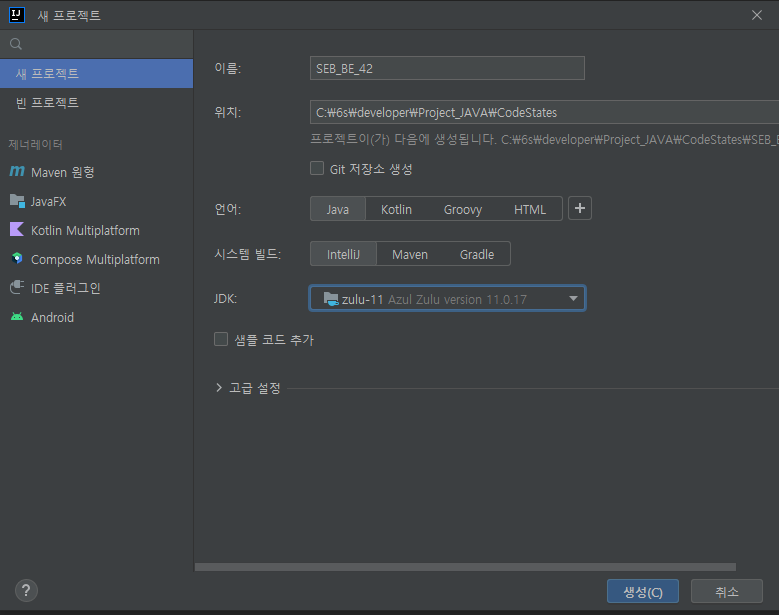Click the 제너레이터 section label
779x615 pixels.
[x=35, y=145]
